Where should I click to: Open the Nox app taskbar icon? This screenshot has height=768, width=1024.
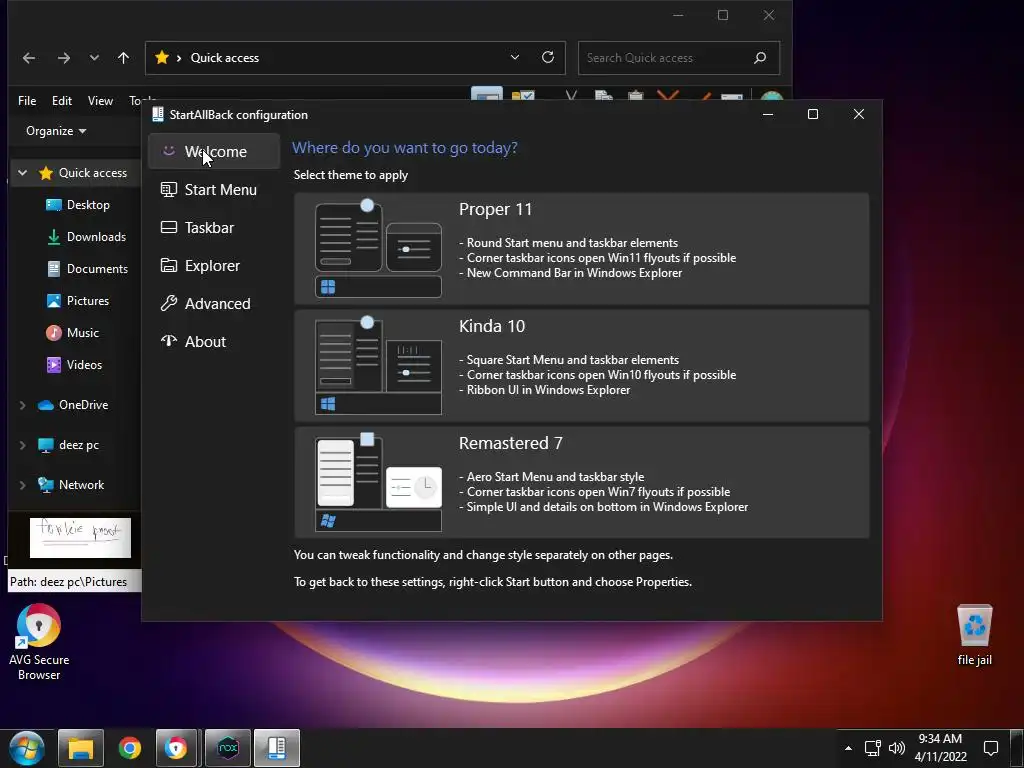tap(228, 748)
